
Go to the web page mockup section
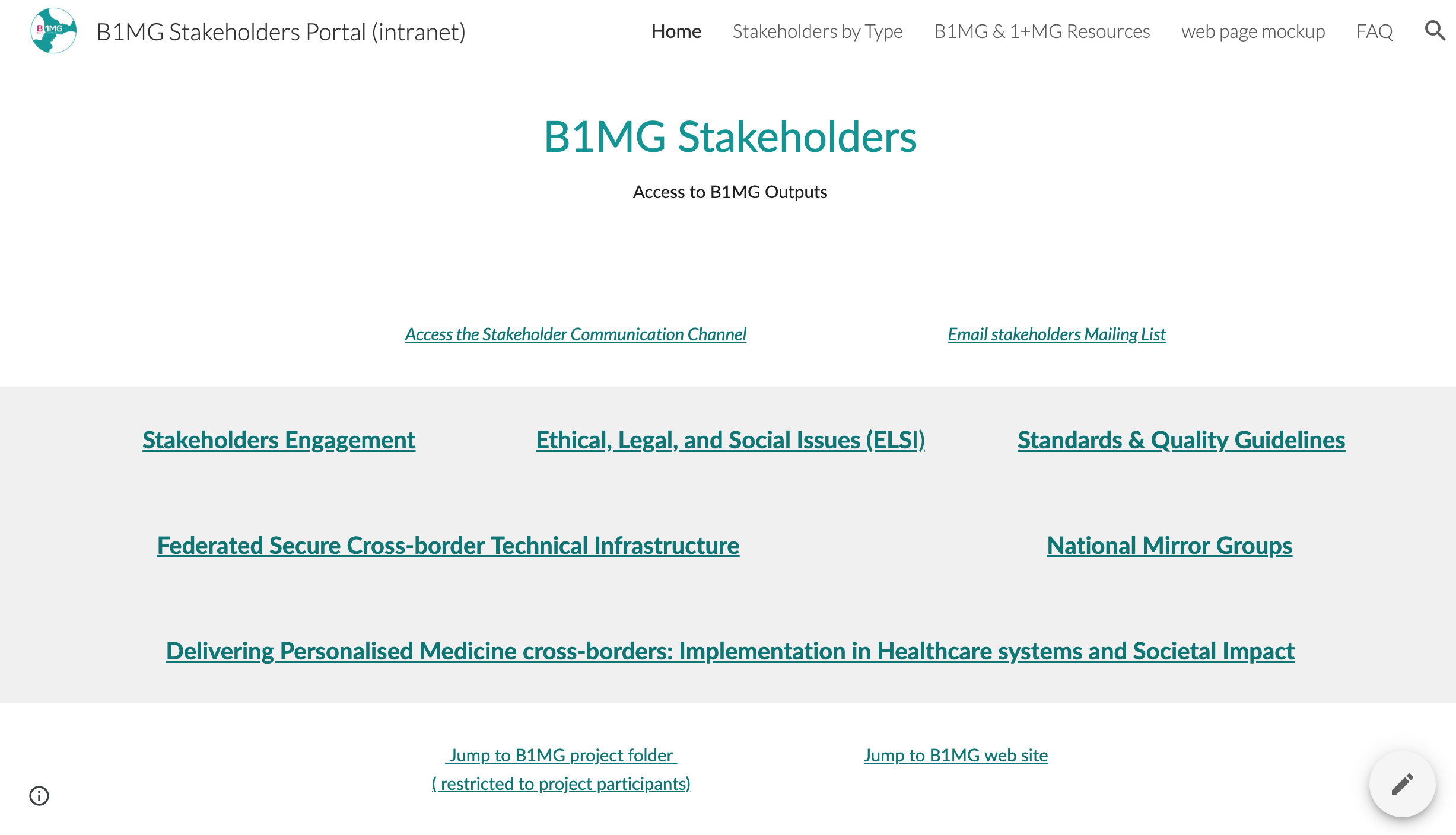(1253, 31)
